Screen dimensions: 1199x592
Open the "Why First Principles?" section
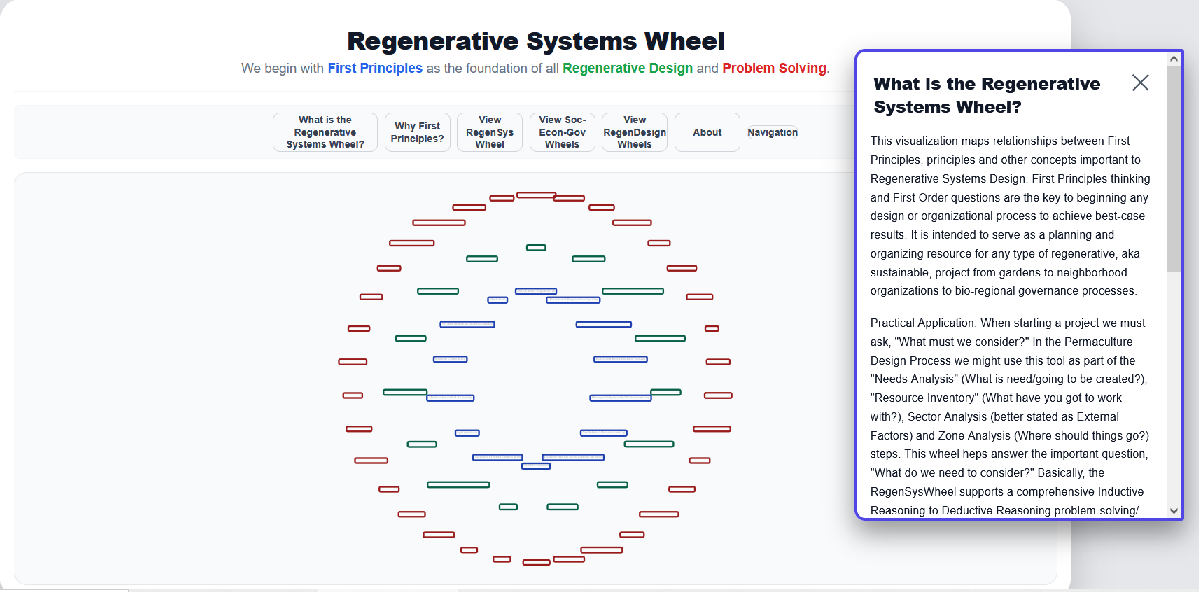pos(417,132)
